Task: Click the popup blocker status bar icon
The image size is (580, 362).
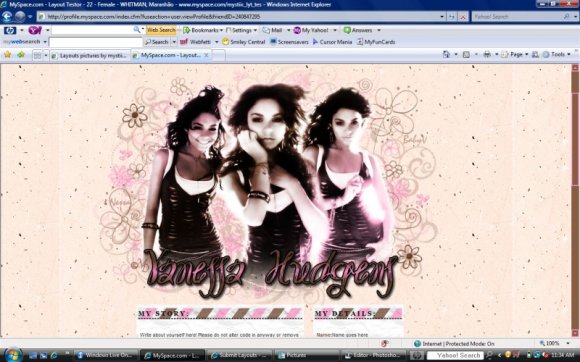Action: (385, 344)
